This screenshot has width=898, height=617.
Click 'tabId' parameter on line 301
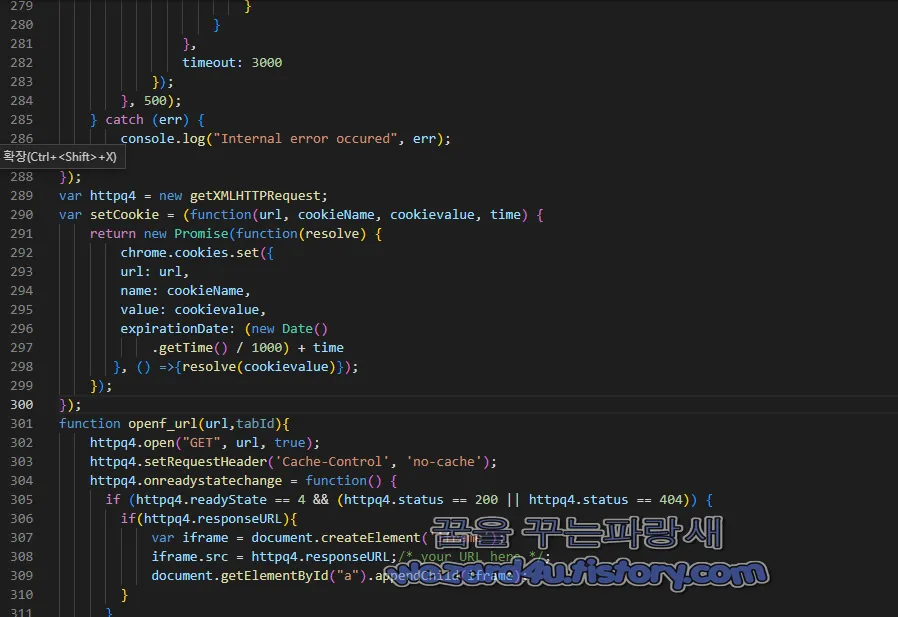[x=255, y=423]
